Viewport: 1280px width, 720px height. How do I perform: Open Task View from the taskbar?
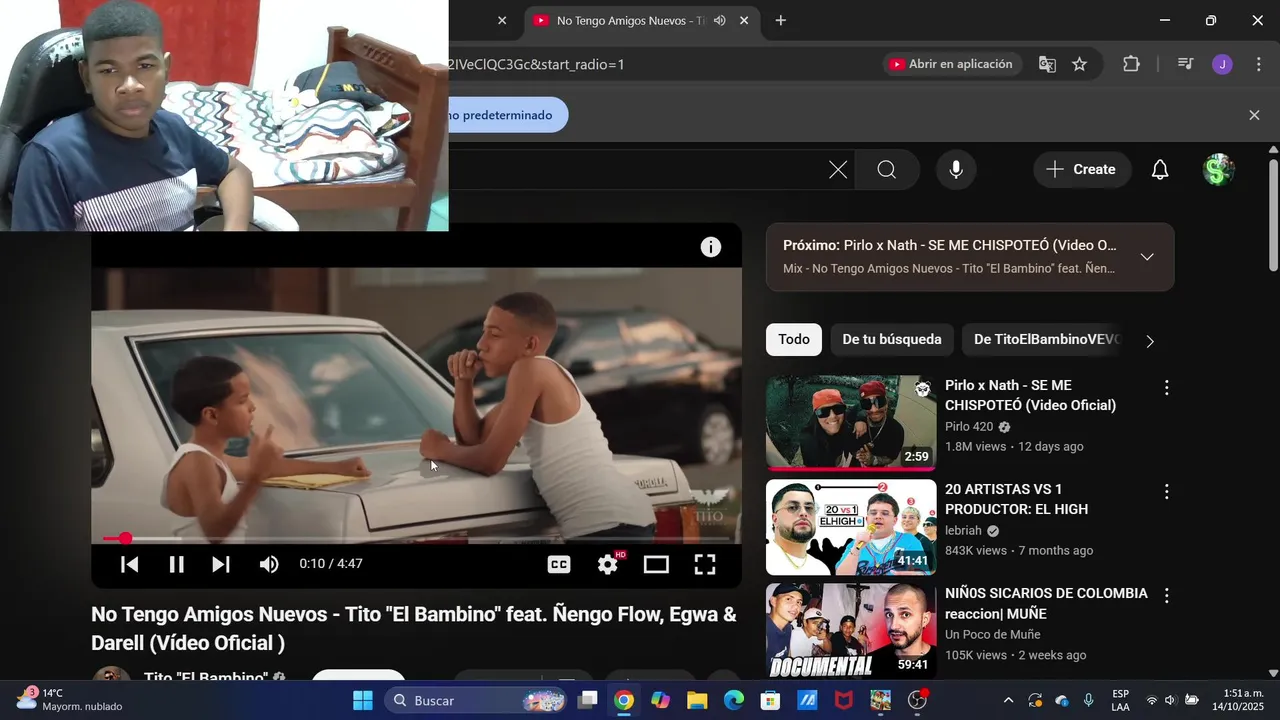pyautogui.click(x=588, y=700)
